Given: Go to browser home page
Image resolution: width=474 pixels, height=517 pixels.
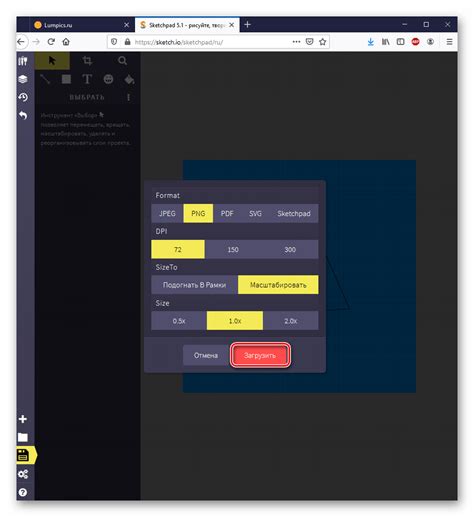Looking at the screenshot, I should (66, 42).
